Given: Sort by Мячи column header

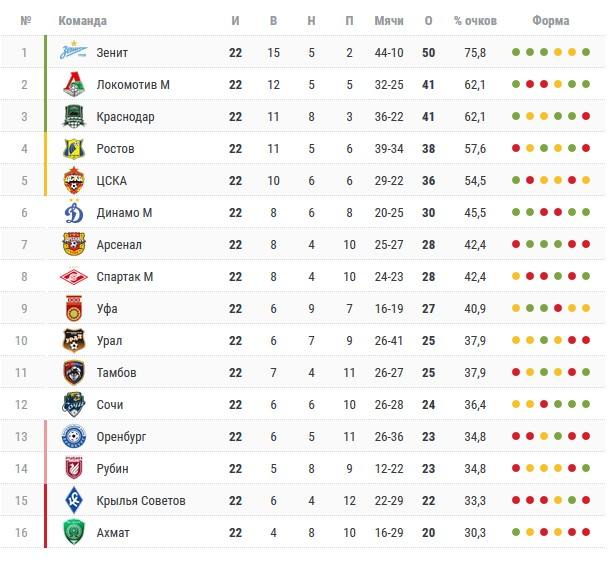Looking at the screenshot, I should pos(389,21).
